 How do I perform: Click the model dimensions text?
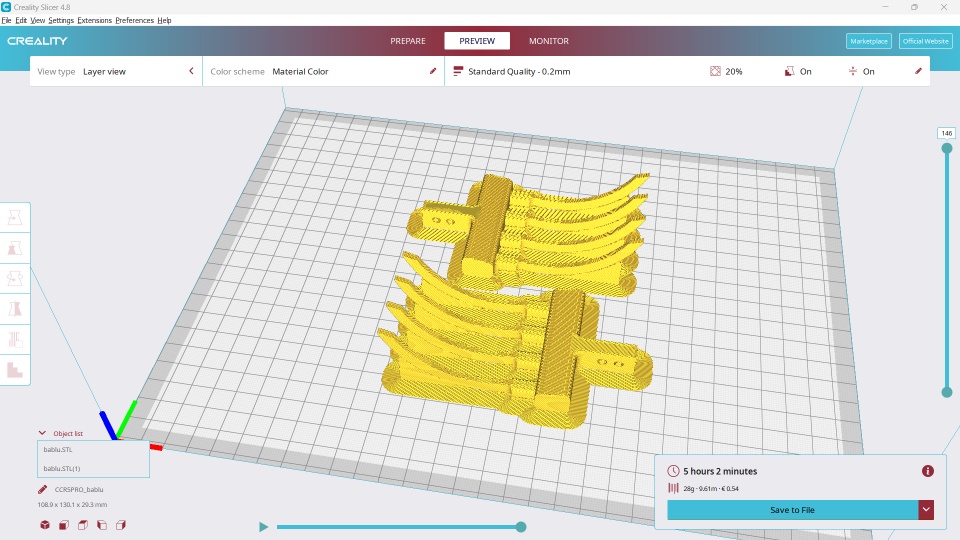(x=72, y=504)
